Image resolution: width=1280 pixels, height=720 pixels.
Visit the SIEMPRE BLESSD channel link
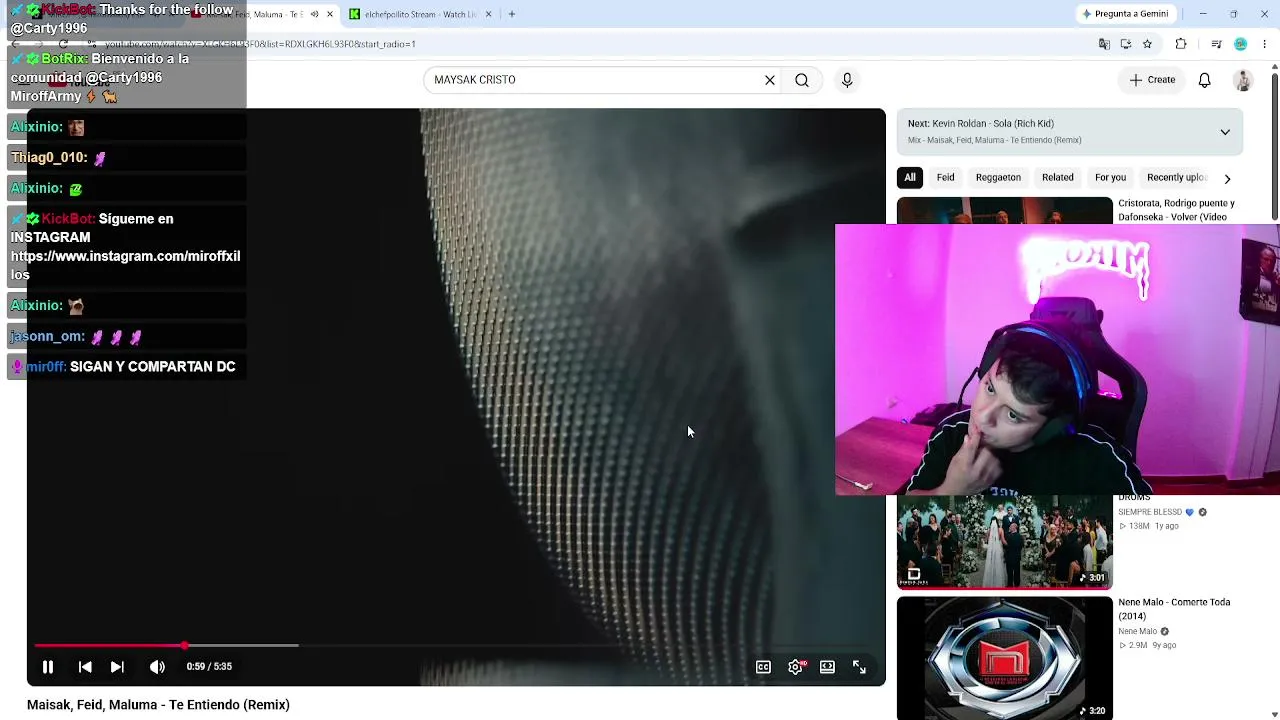click(x=1150, y=513)
